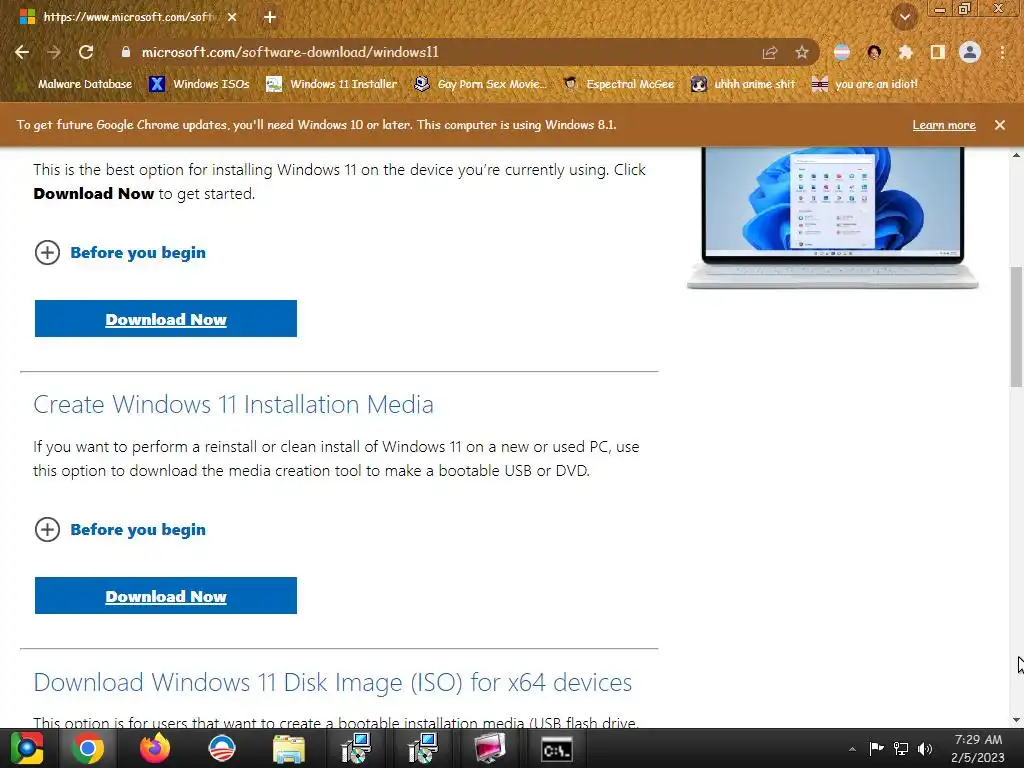Launch Firefox from the taskbar
This screenshot has width=1024, height=768.
click(x=155, y=748)
